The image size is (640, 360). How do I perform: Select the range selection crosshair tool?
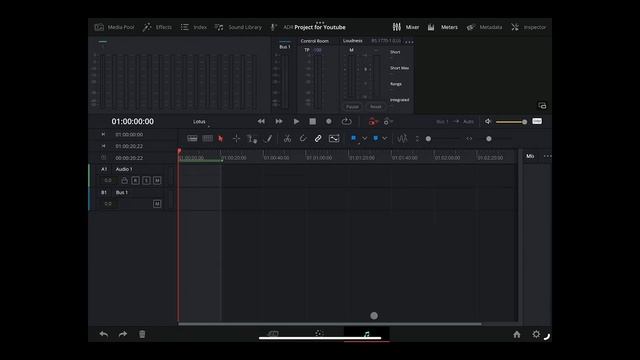tap(236, 139)
